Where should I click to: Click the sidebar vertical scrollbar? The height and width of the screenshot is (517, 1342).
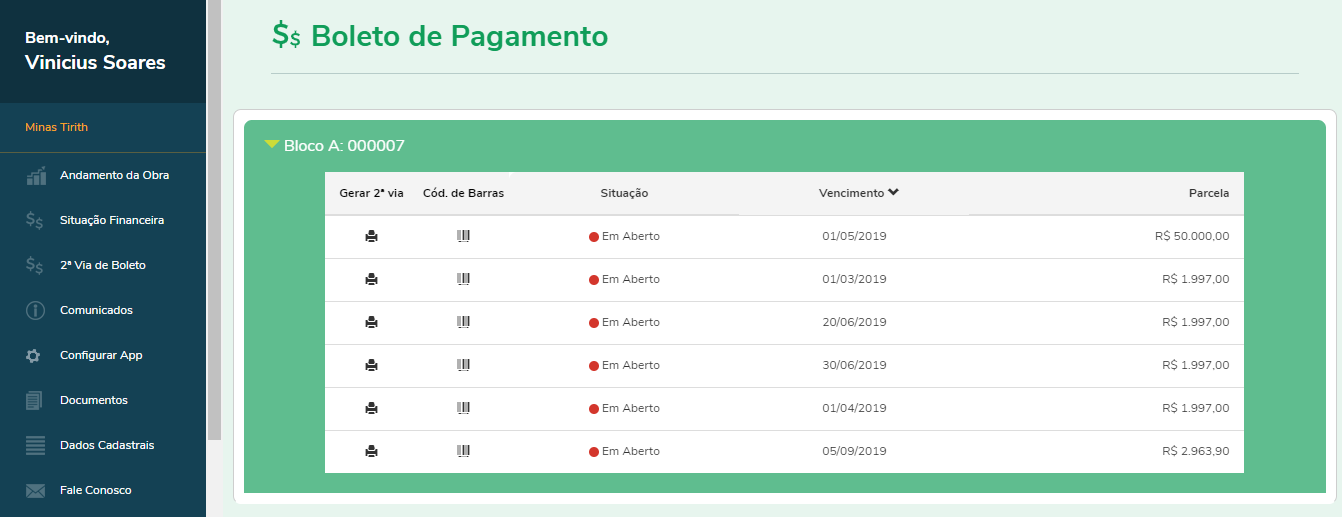click(x=214, y=220)
